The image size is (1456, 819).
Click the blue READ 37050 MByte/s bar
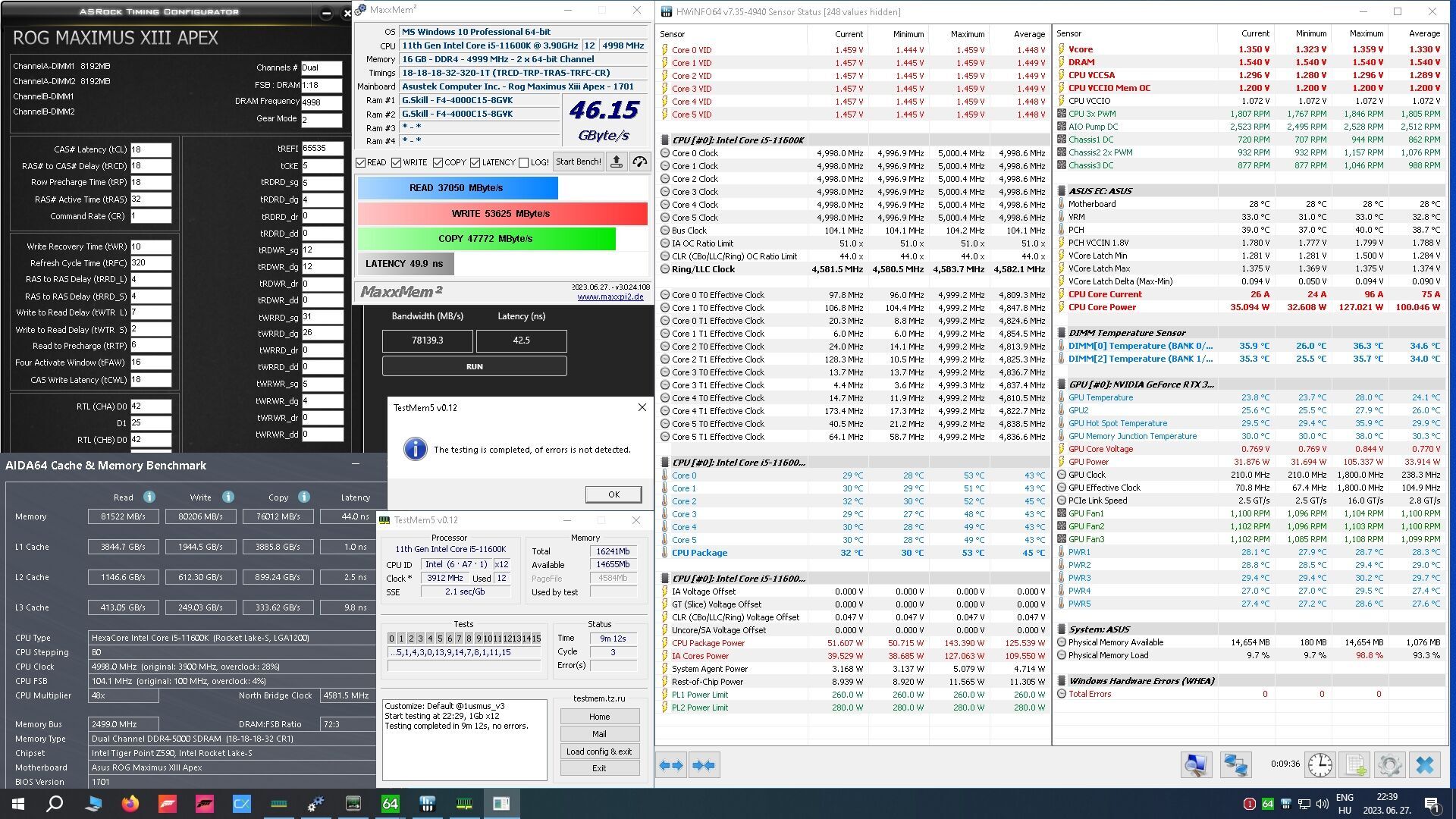click(x=457, y=188)
